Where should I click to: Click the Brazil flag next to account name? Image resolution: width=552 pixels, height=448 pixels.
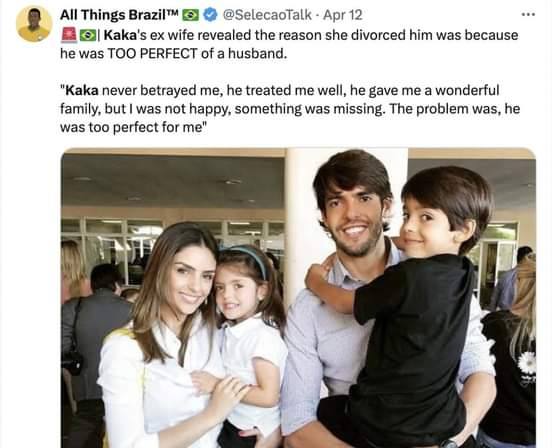point(190,15)
